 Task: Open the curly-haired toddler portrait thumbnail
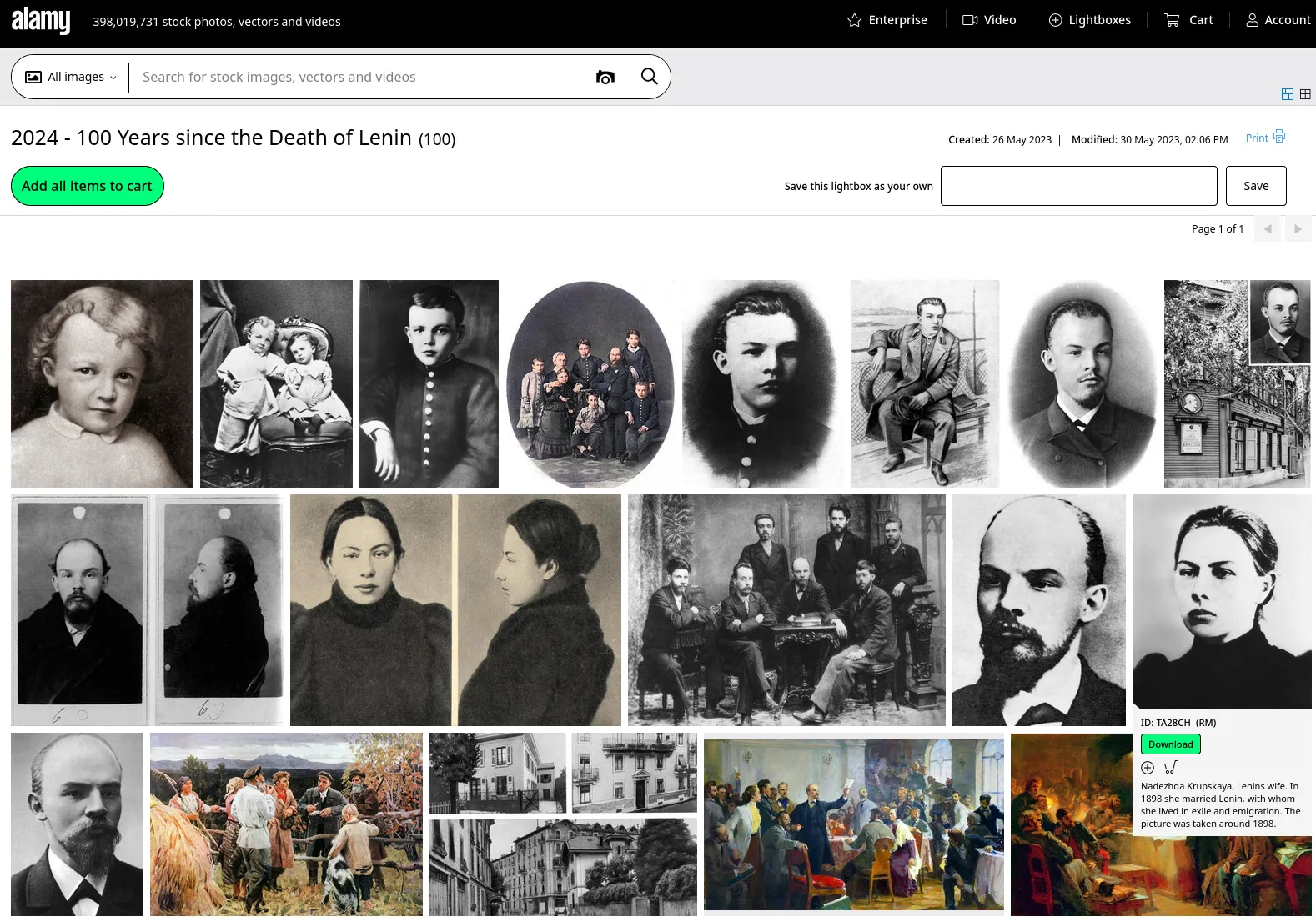pyautogui.click(x=102, y=383)
